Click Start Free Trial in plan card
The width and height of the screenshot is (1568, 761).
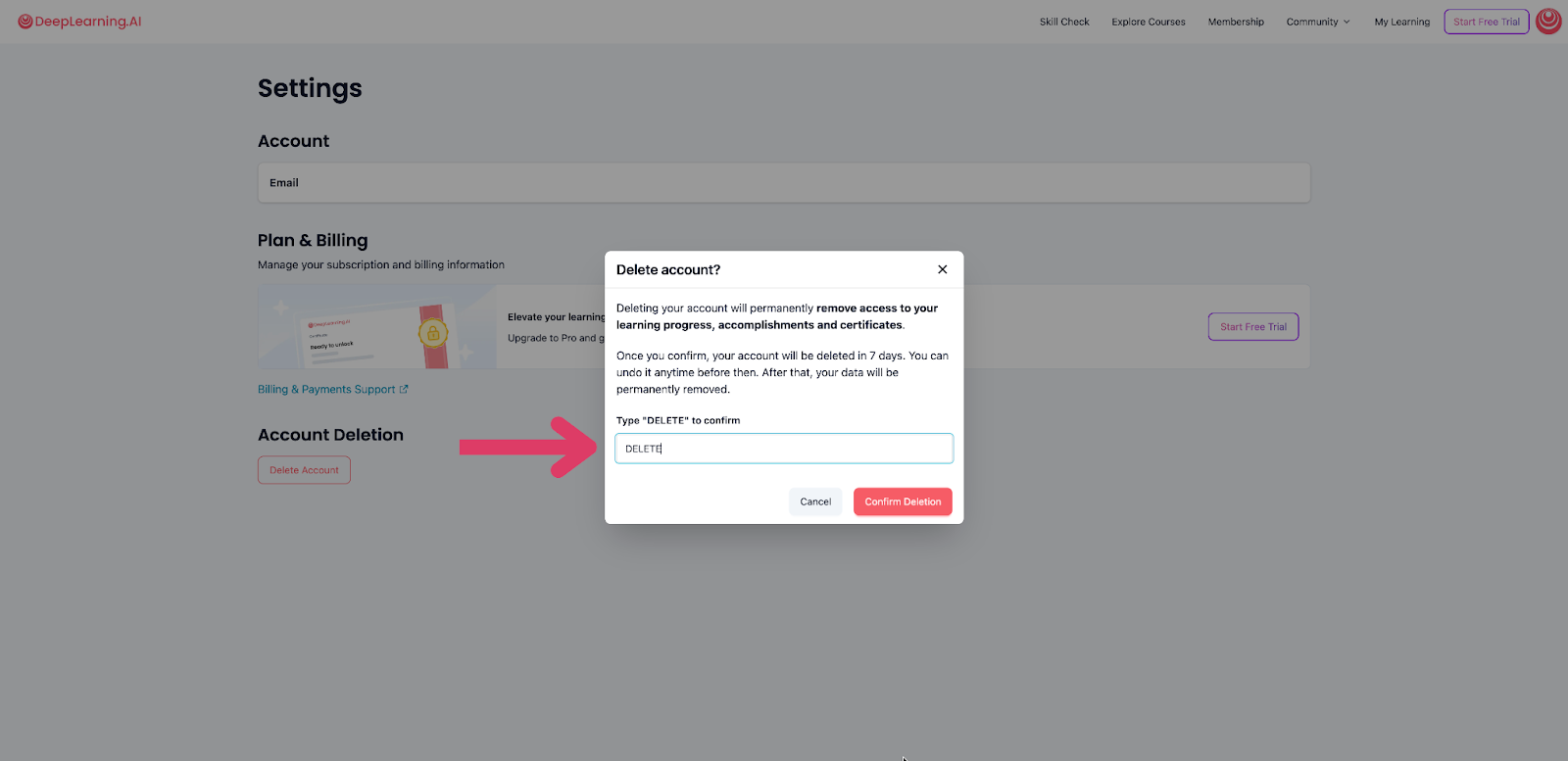point(1252,327)
